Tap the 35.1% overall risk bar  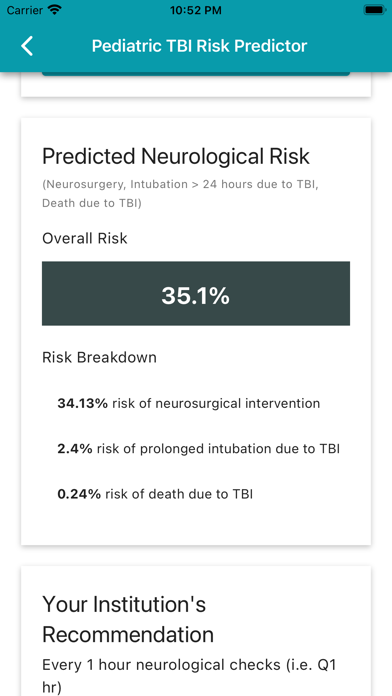196,293
